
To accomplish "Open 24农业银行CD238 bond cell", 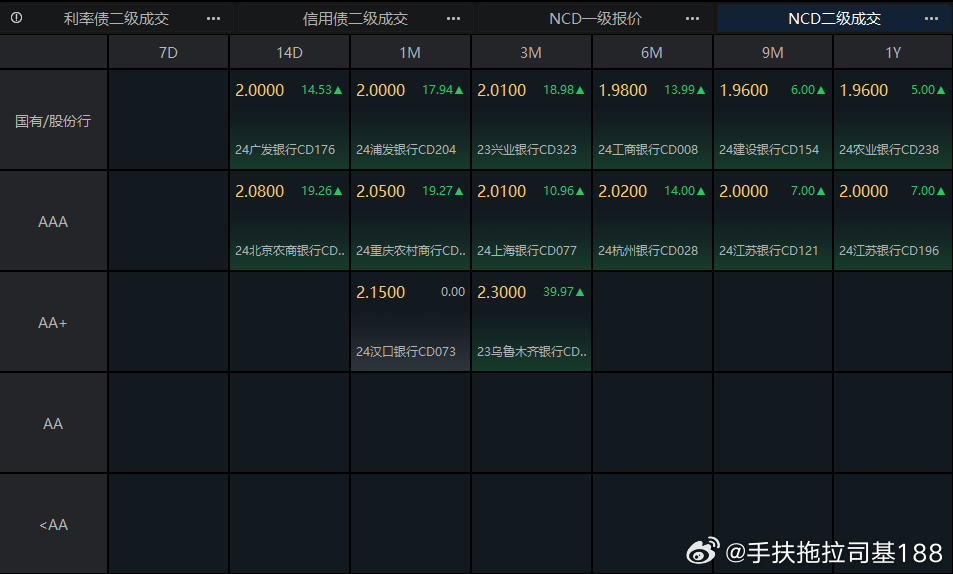I will 893,119.
